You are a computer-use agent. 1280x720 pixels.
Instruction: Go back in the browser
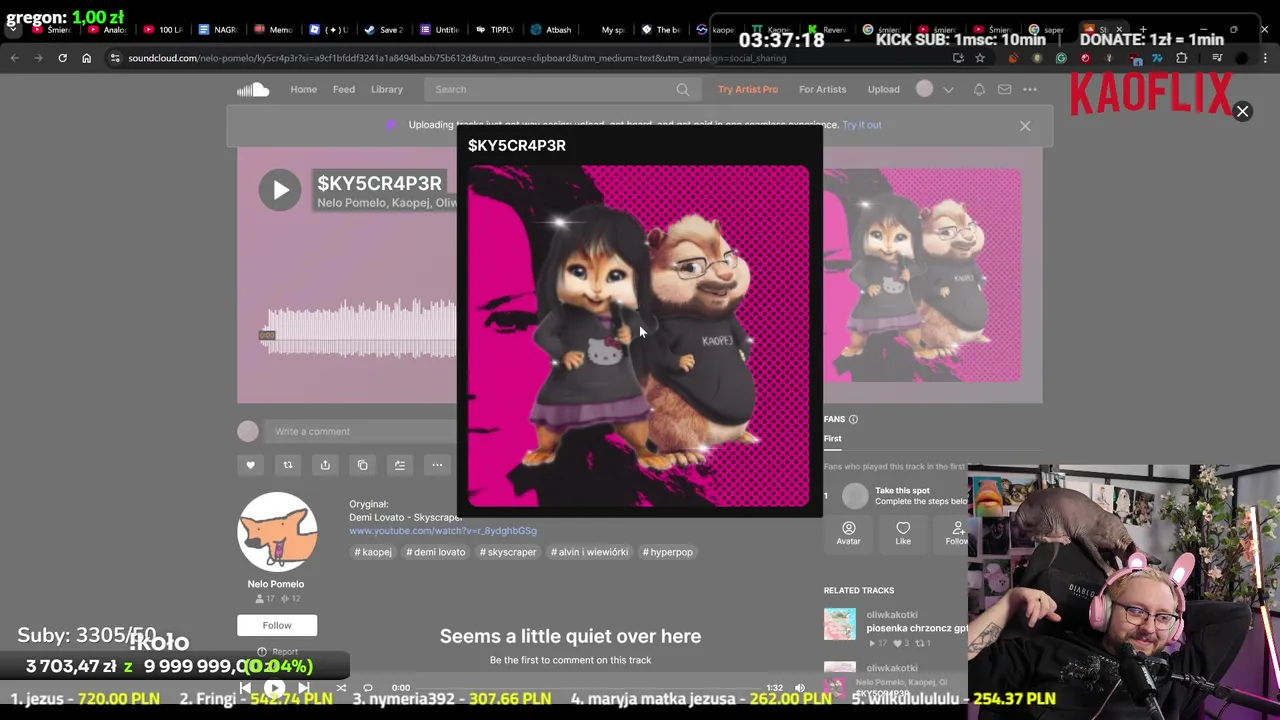coord(14,58)
